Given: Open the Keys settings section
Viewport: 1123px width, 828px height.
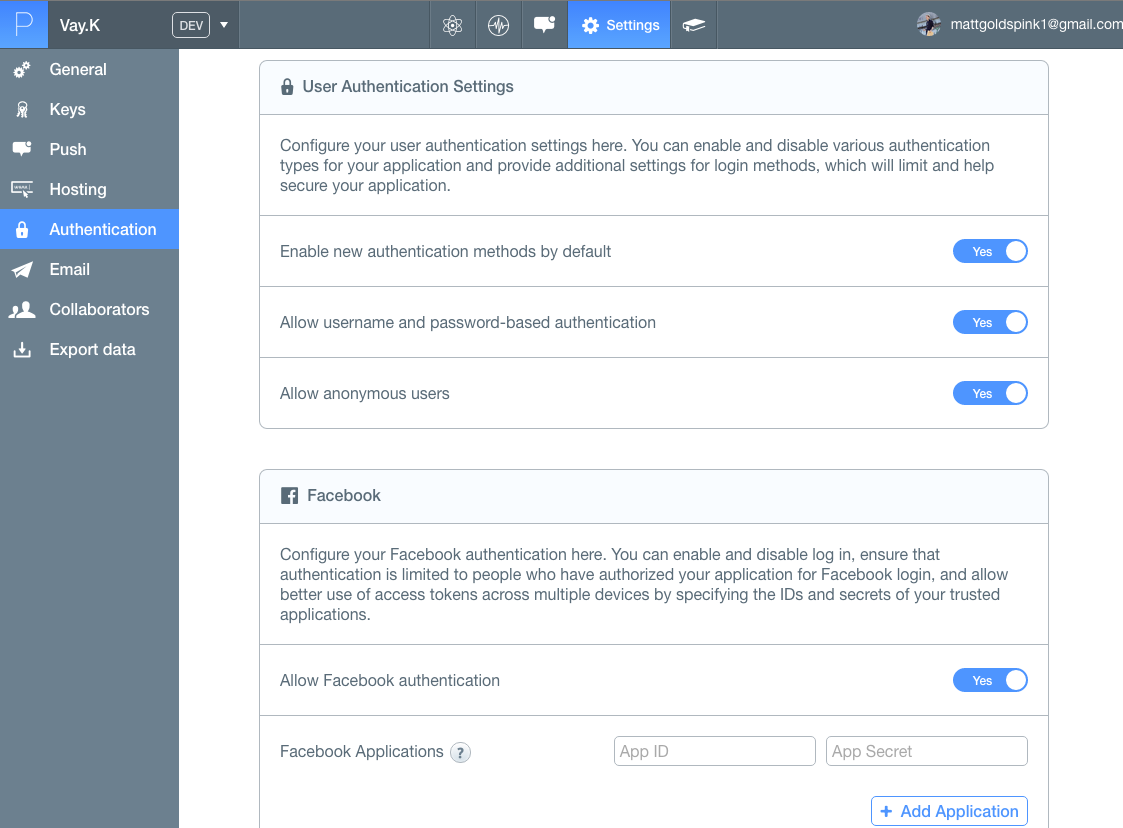Looking at the screenshot, I should (x=67, y=110).
